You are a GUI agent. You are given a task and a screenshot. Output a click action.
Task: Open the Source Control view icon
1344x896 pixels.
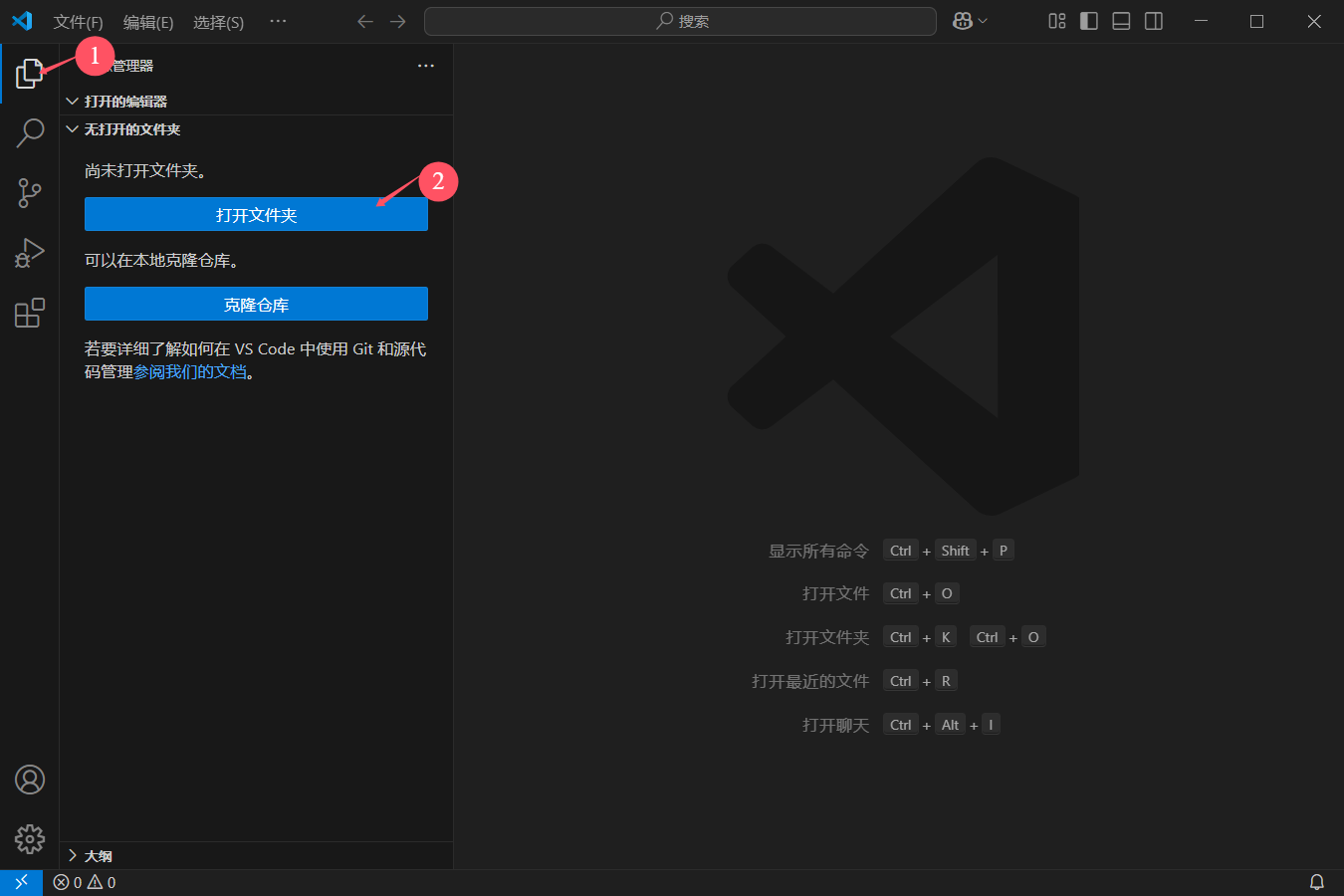30,193
